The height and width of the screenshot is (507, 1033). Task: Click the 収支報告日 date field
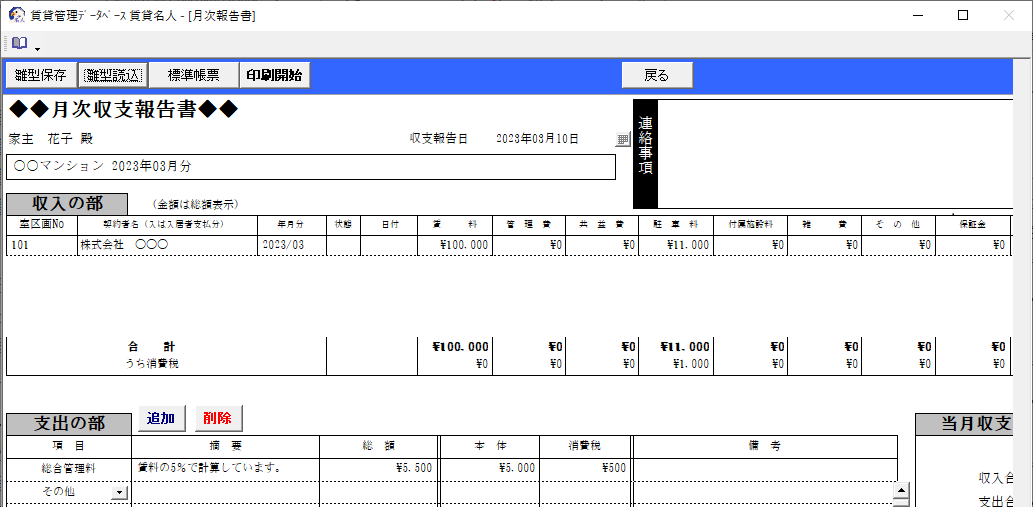coord(537,139)
